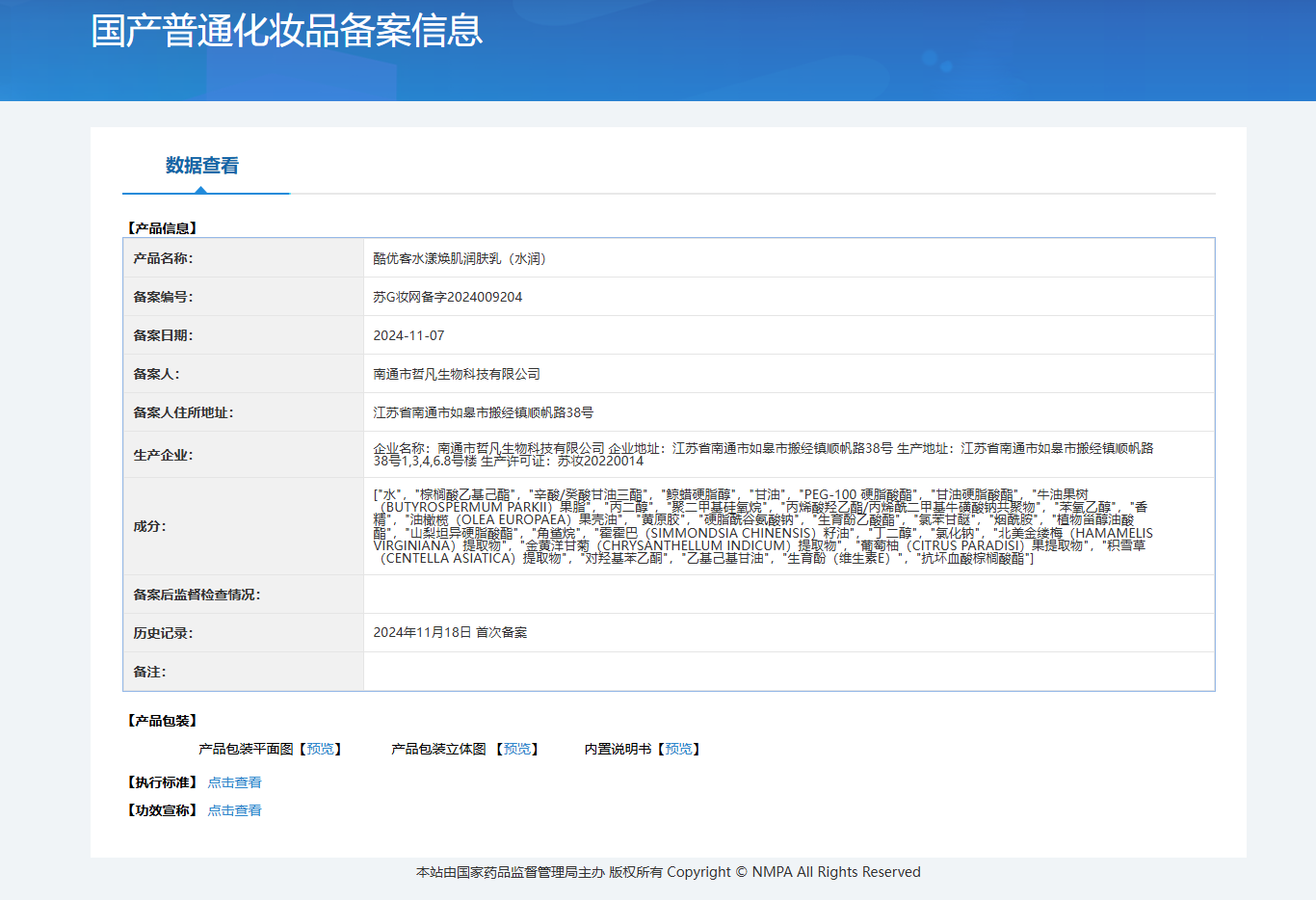The height and width of the screenshot is (900, 1316).
Task: Click the 国产普通化妆品备案信息 page title
Action: pyautogui.click(x=286, y=31)
